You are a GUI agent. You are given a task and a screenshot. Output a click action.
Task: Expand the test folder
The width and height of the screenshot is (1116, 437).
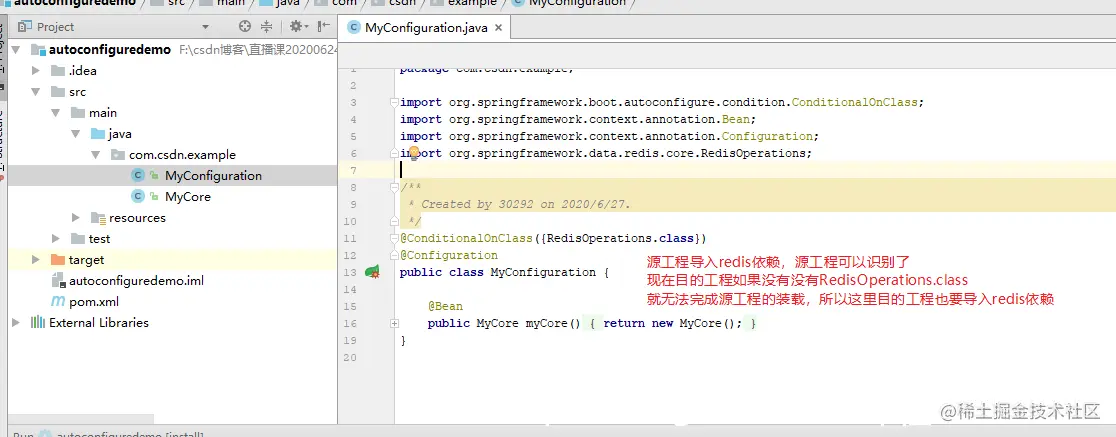click(x=56, y=238)
